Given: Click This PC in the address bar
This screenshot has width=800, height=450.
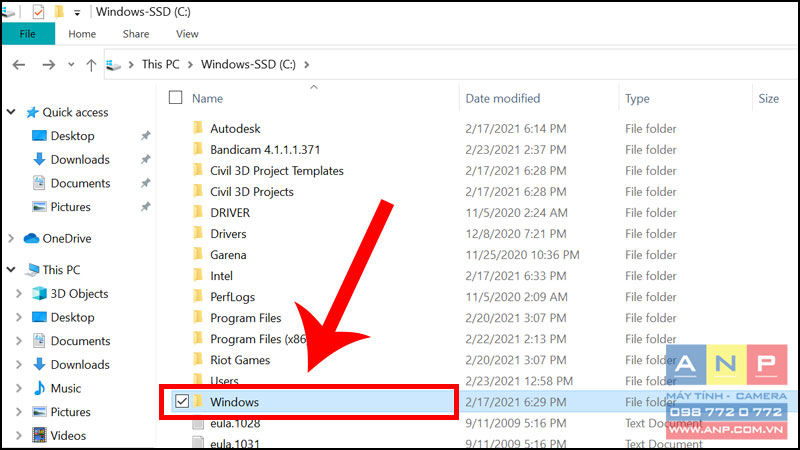Looking at the screenshot, I should click(160, 64).
